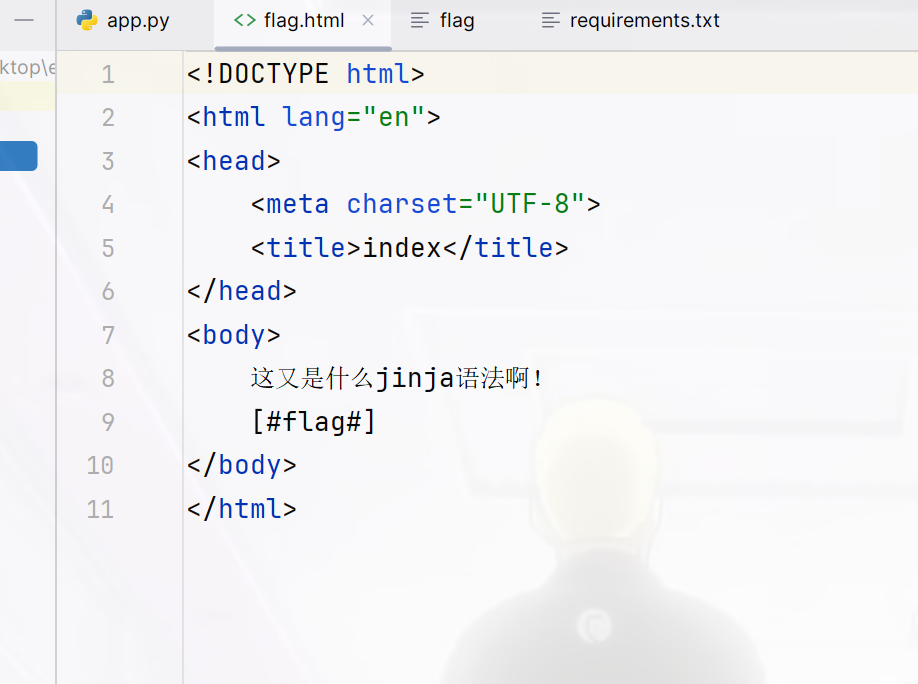The width and height of the screenshot is (918, 684).
Task: Click the Python icon on the app.py tab
Action: [x=87, y=21]
